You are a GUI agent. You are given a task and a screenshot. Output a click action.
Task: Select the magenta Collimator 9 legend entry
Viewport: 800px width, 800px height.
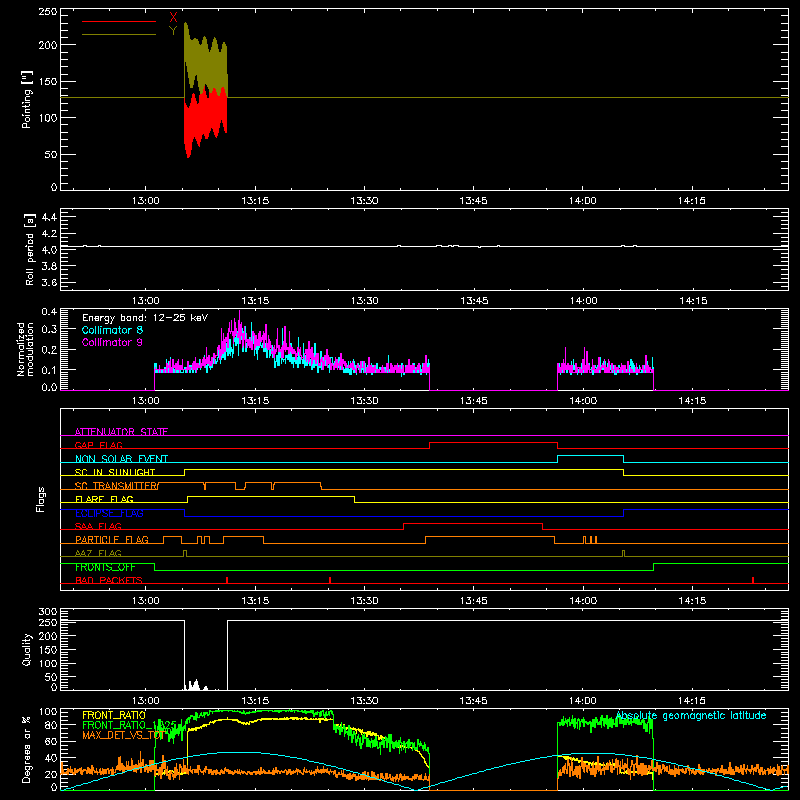click(x=112, y=342)
